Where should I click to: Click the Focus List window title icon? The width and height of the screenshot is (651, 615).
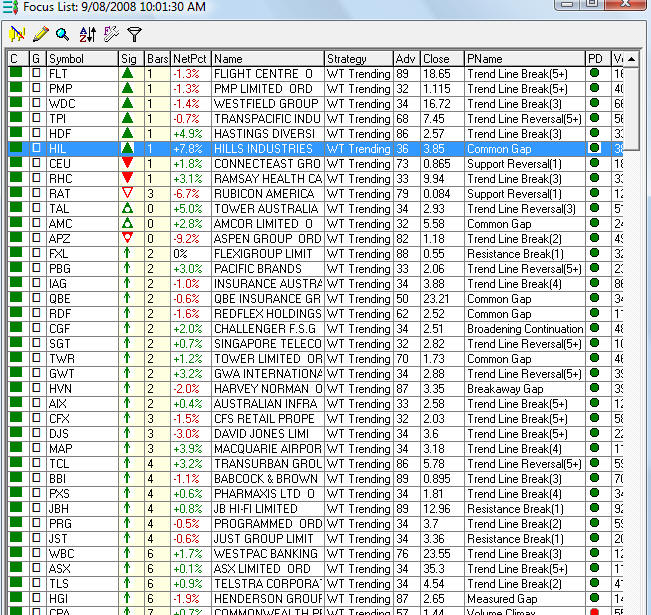[11, 7]
